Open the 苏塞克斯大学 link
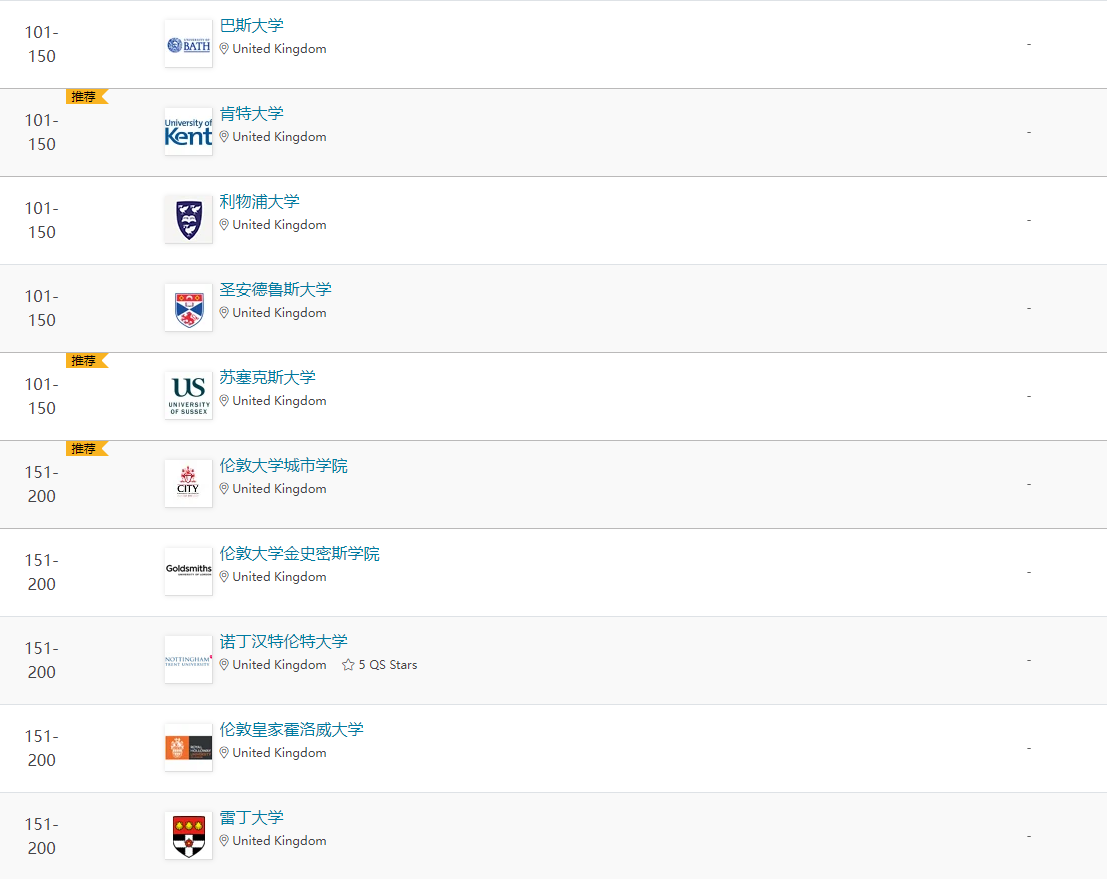Viewport: 1107px width, 879px height. click(267, 377)
